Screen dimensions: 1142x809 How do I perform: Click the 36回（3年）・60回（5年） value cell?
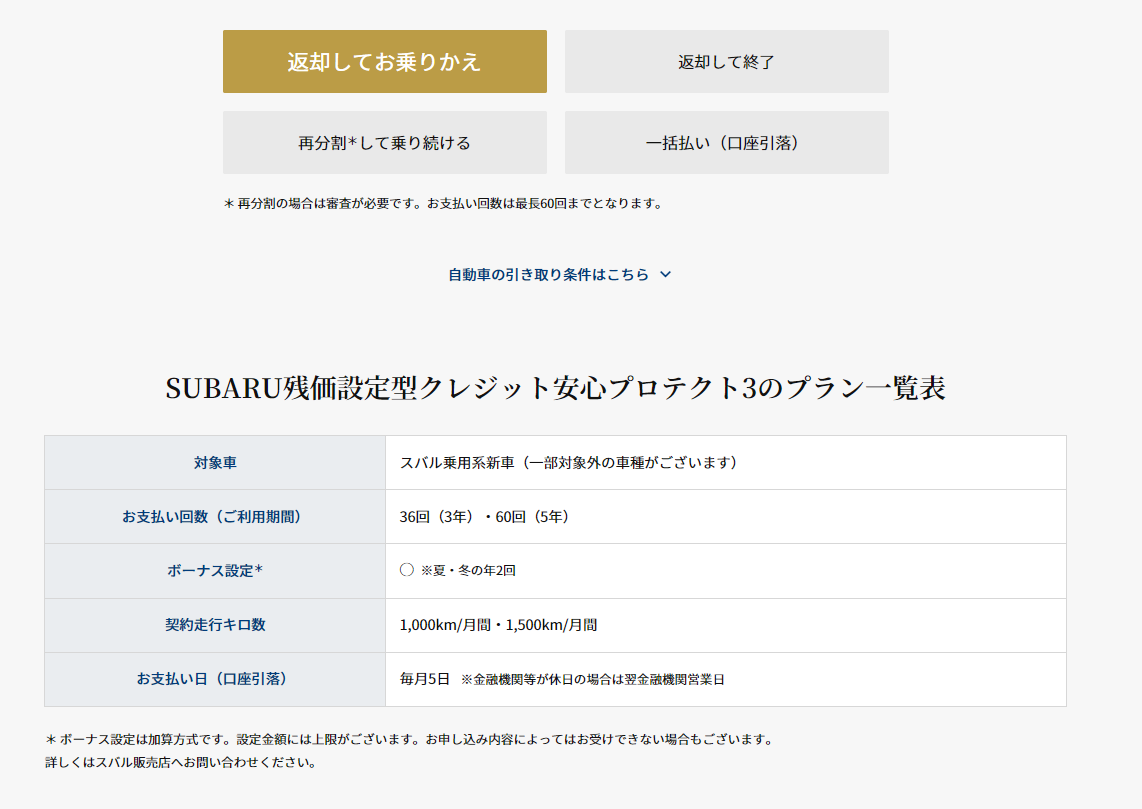click(x=484, y=517)
